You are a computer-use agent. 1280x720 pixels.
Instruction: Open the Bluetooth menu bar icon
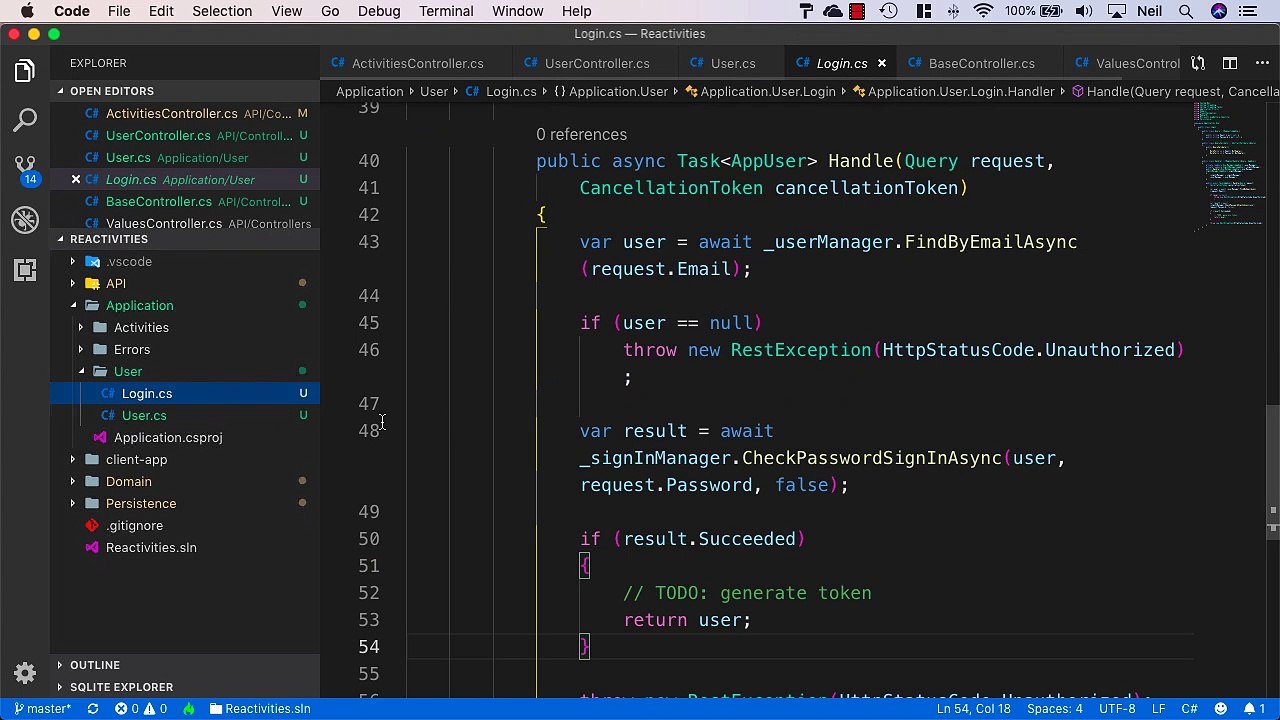[x=953, y=11]
